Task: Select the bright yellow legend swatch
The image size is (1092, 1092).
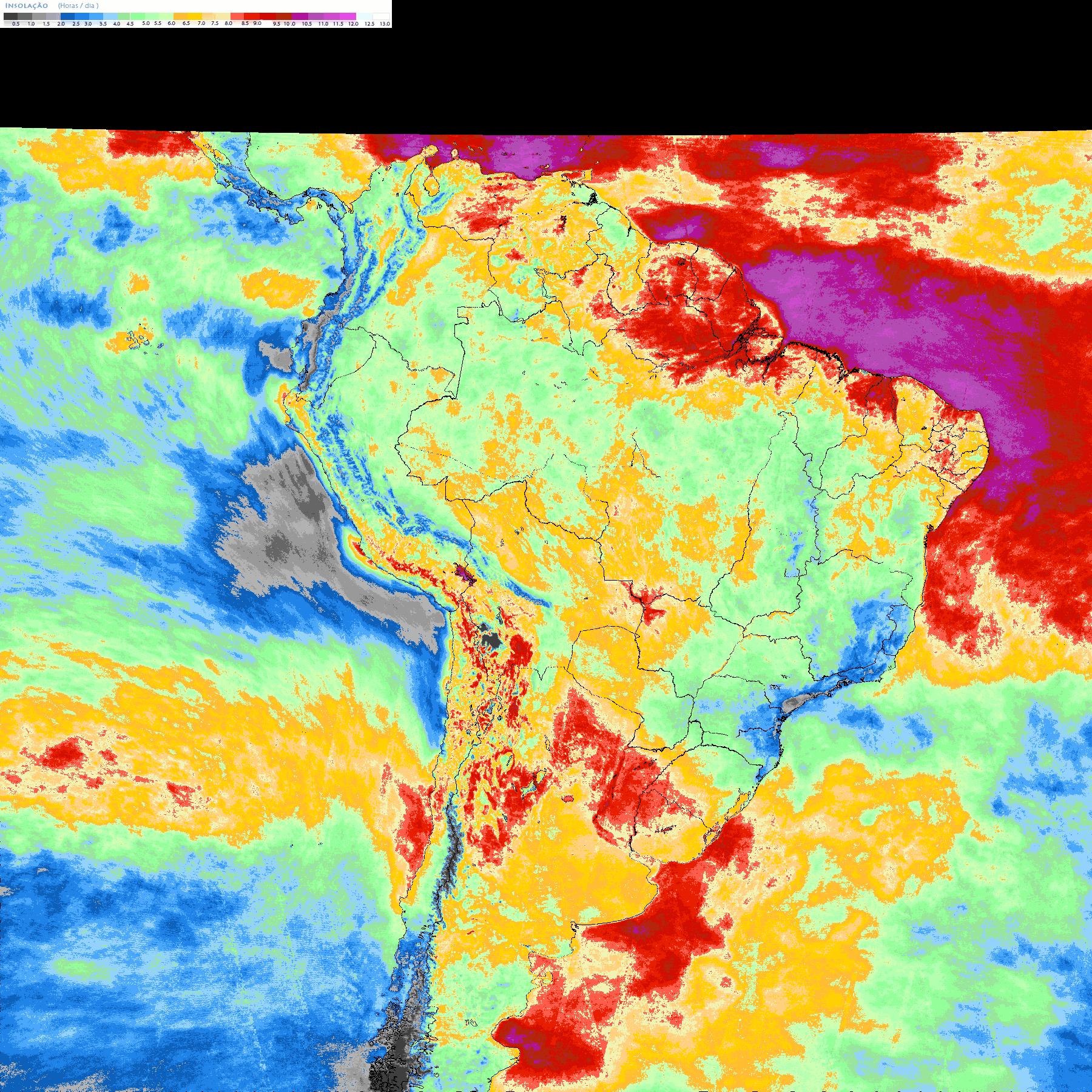Action: [195, 16]
